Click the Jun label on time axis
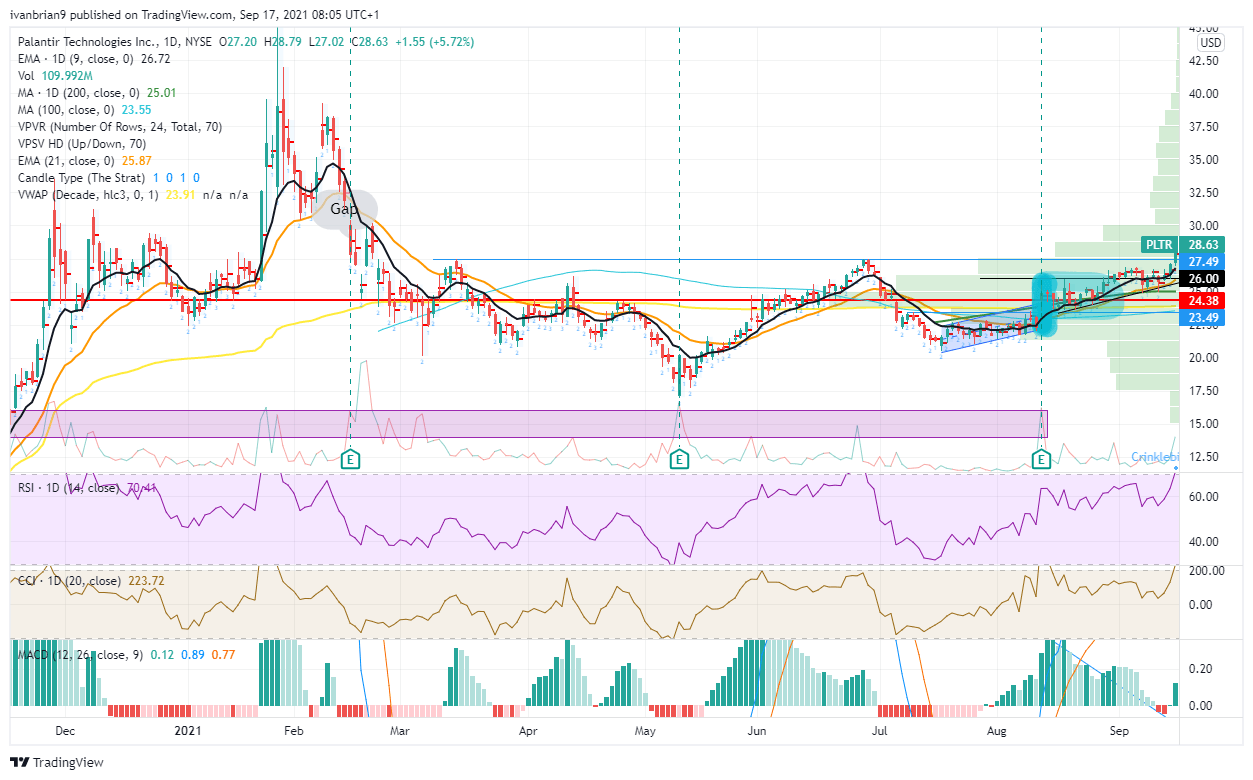 click(757, 731)
